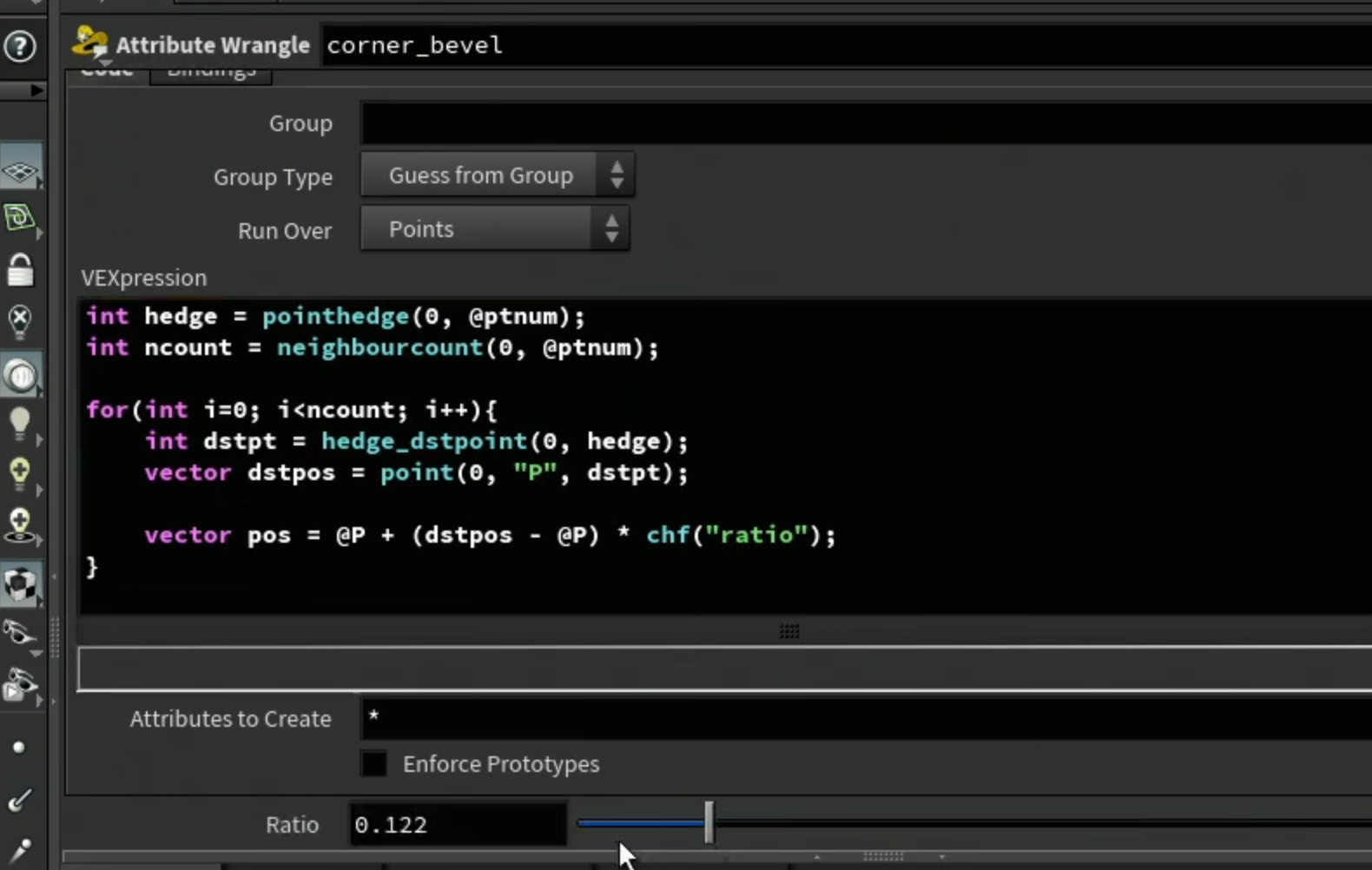Open the dropdown triangle under the wrangle icon

104,63
